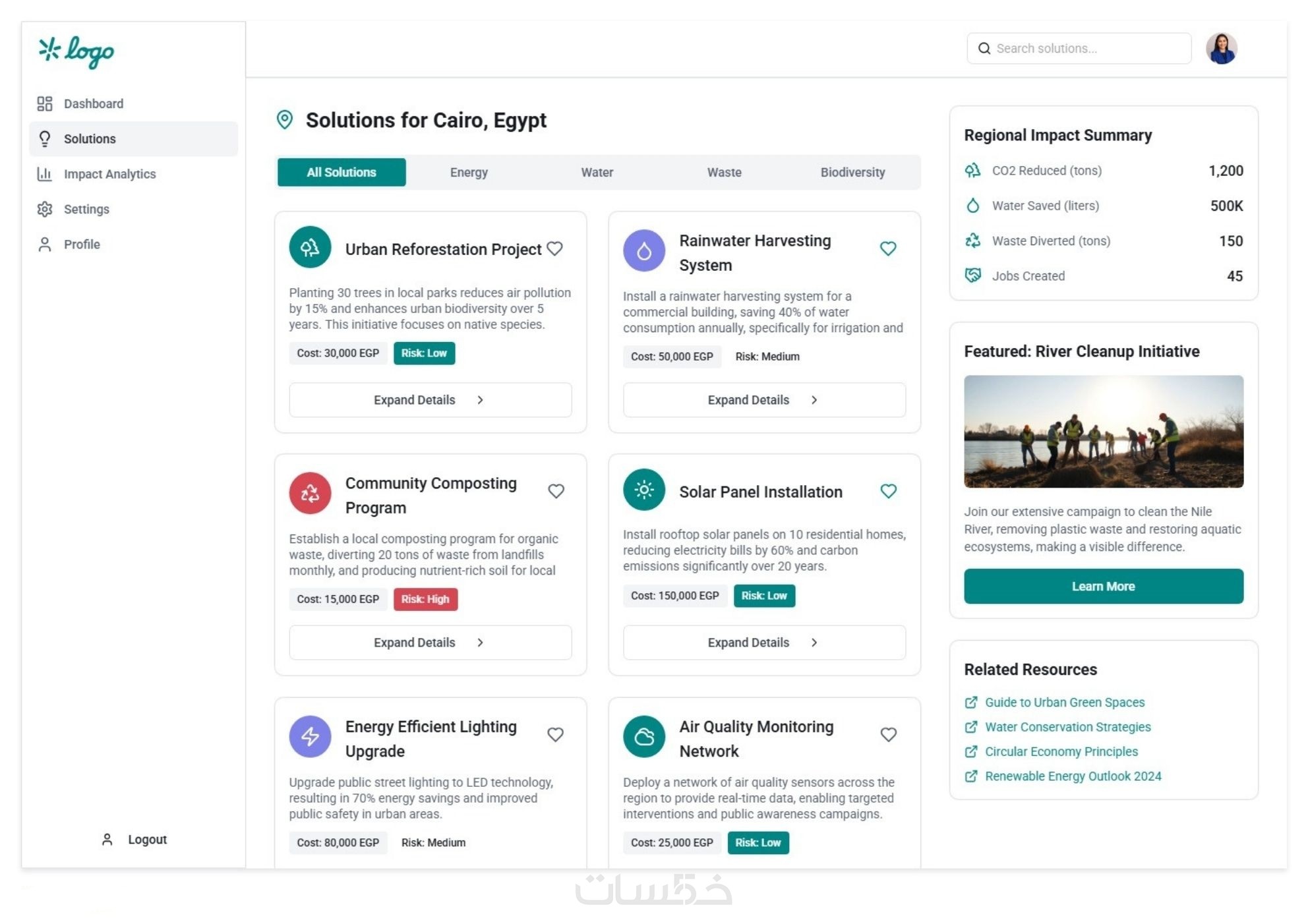1308x924 pixels.
Task: Expand details of Urban Reforestation Project
Action: [430, 400]
